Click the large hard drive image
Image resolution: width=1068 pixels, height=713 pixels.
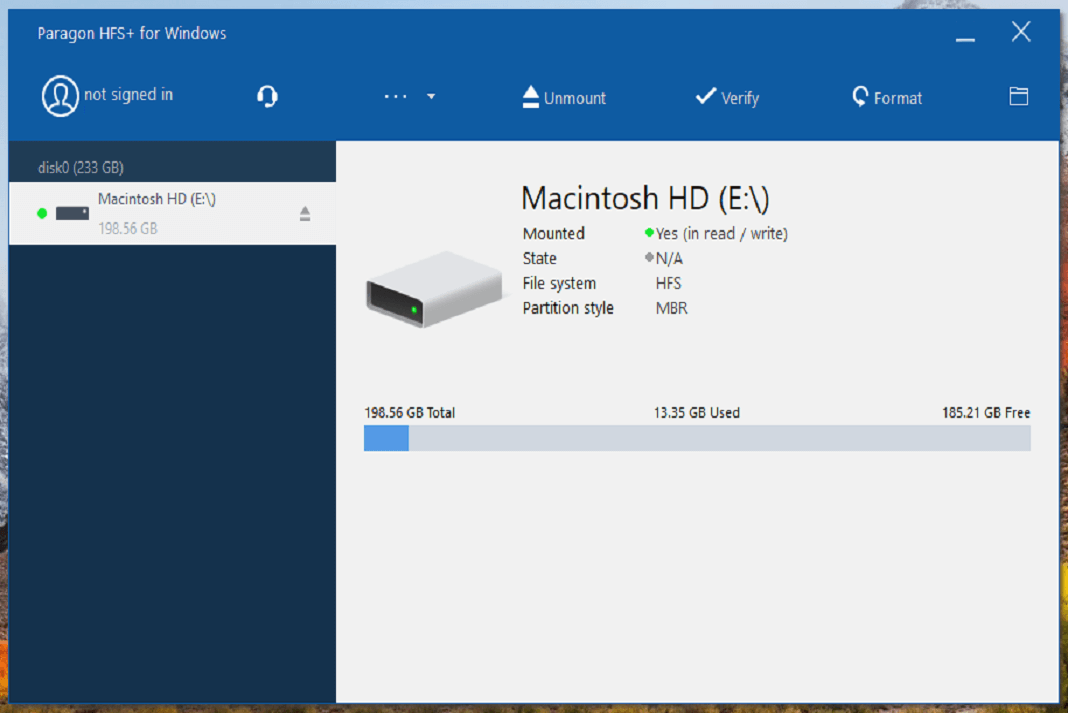click(x=435, y=289)
